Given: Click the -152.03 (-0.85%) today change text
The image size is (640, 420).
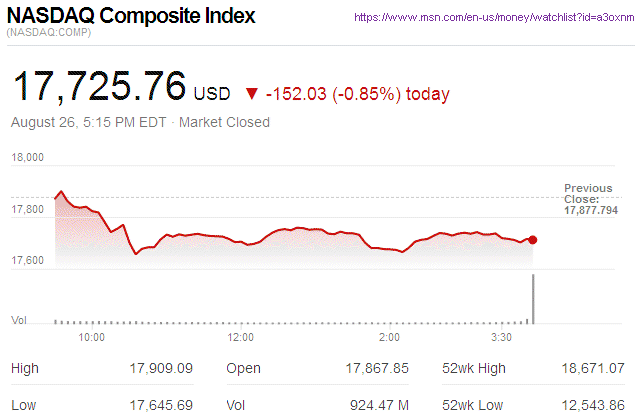Looking at the screenshot, I should tap(357, 94).
